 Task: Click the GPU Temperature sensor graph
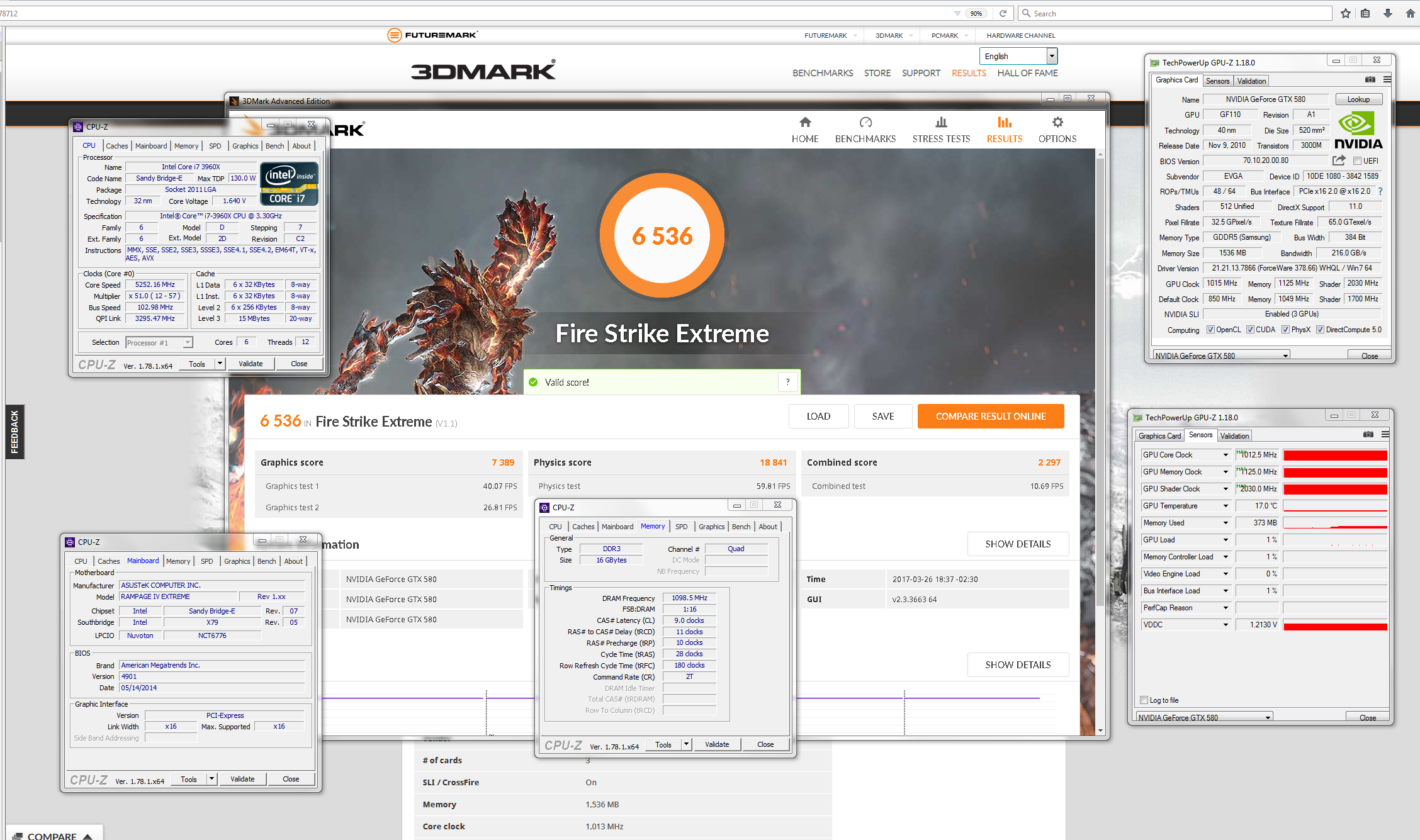point(1335,506)
